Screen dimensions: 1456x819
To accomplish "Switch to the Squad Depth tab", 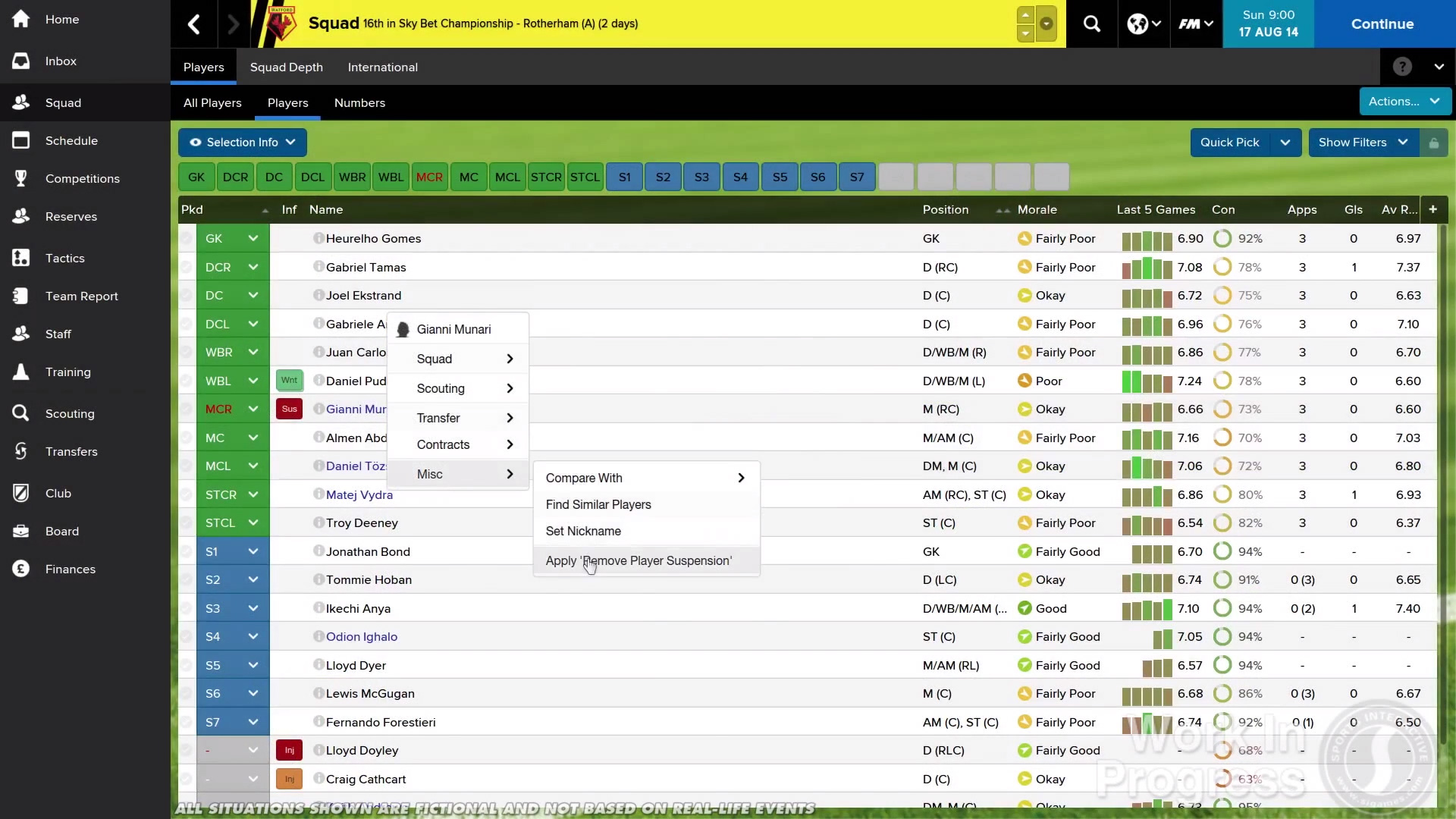I will coord(286,67).
